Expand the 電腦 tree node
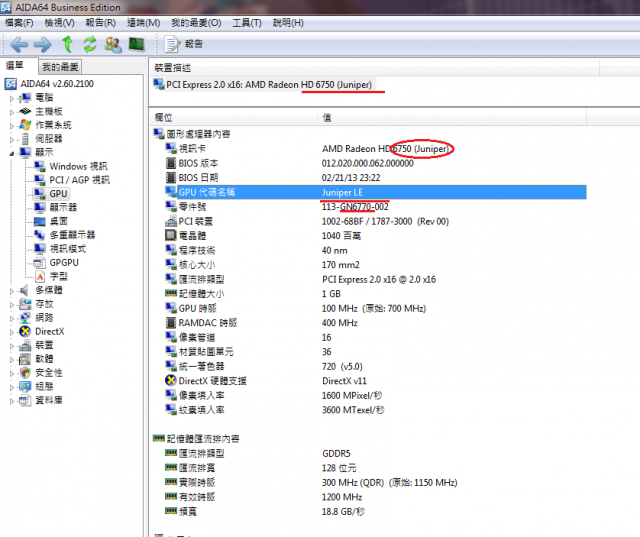The height and width of the screenshot is (537, 640). point(12,98)
